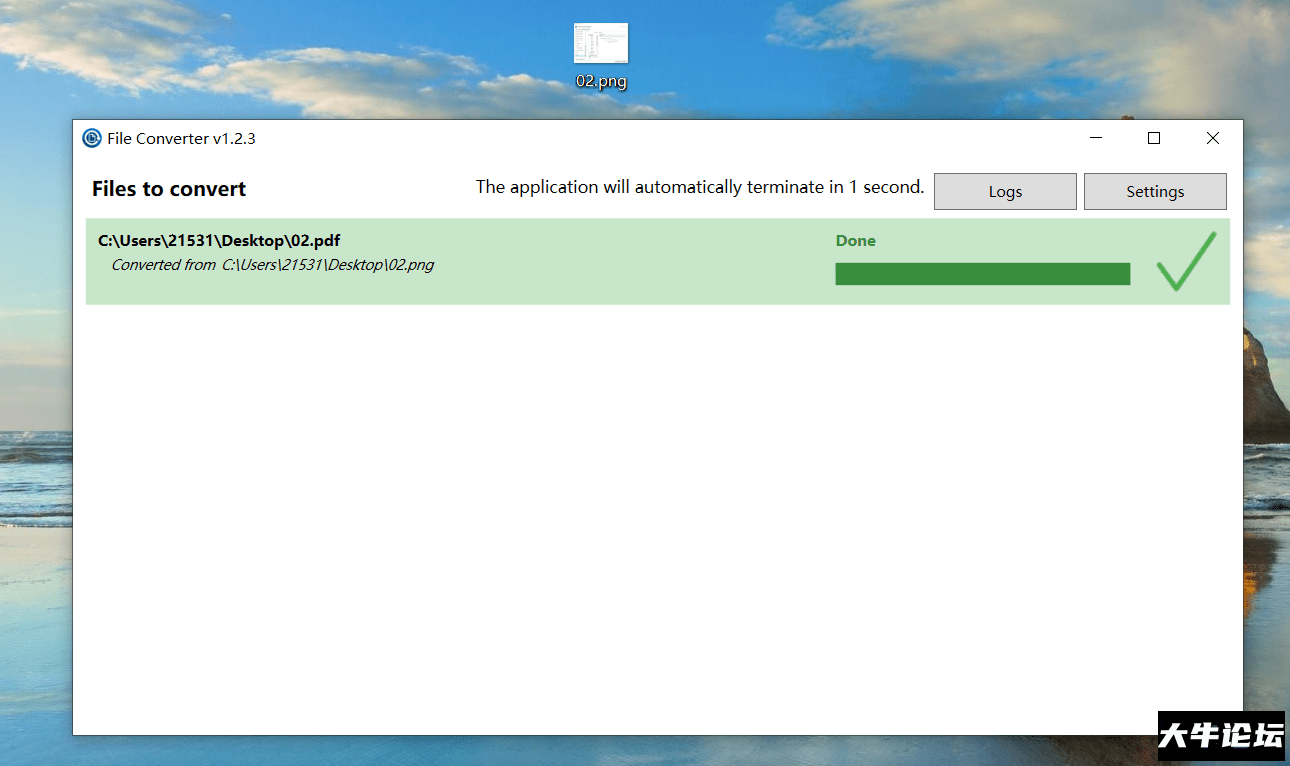Click the 'Done' status text
The image size is (1290, 766).
click(856, 241)
